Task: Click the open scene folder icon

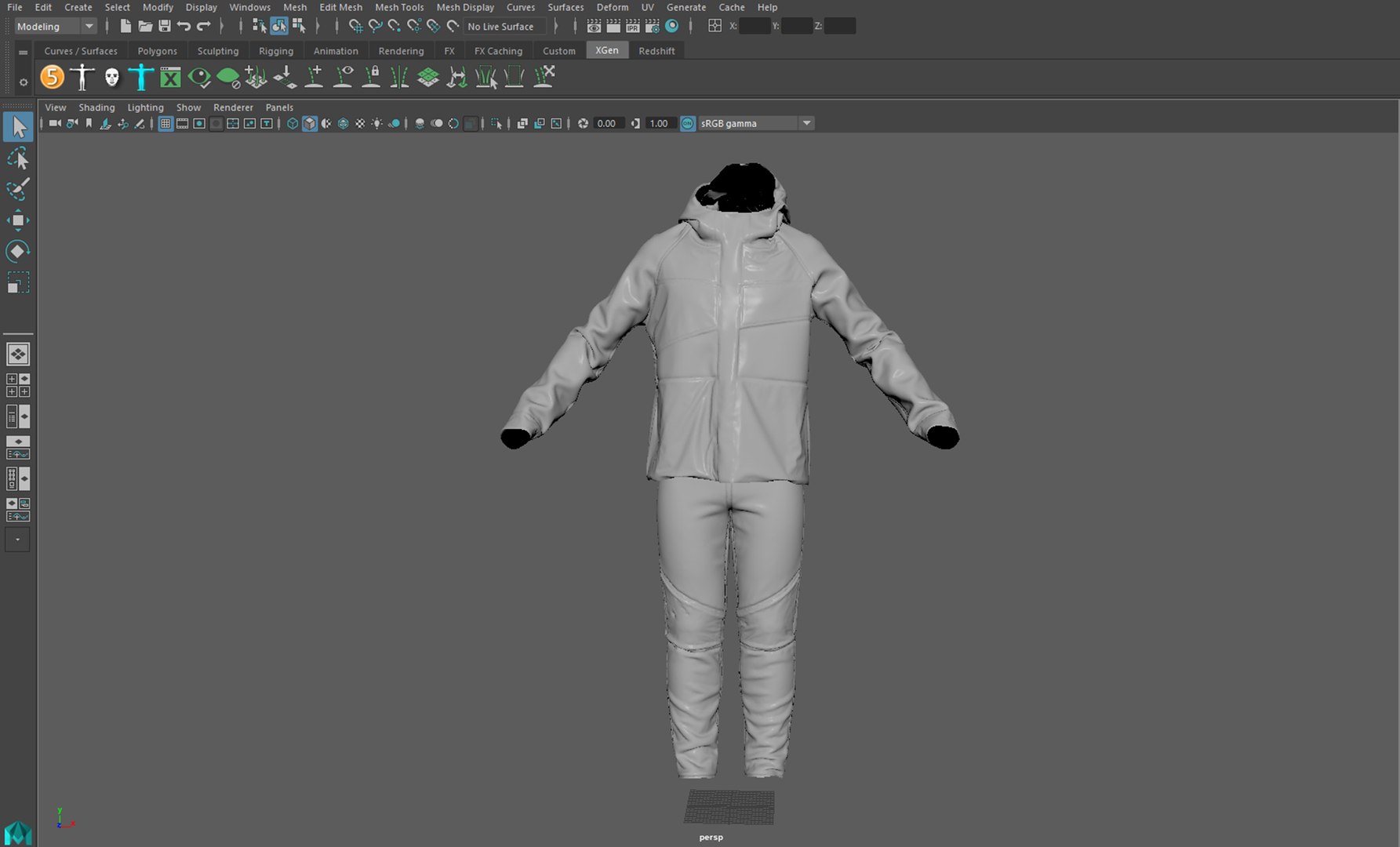Action: click(145, 26)
